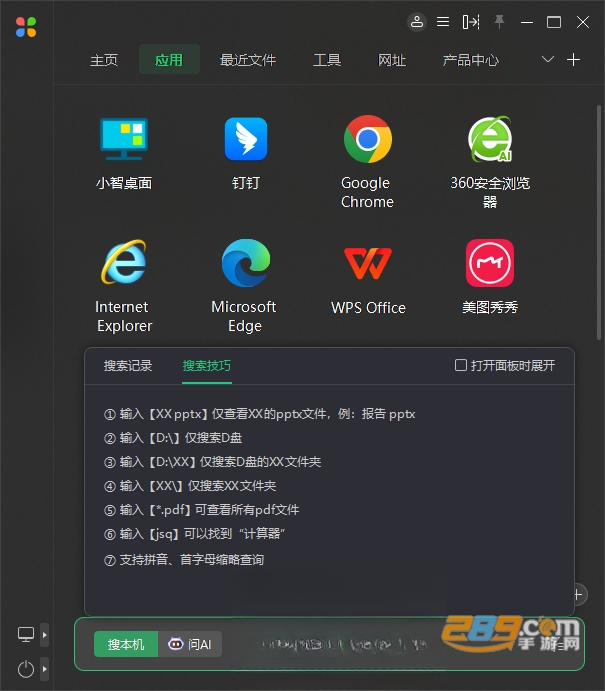Open Internet Explorer
Screen dimensions: 605x691
(124, 263)
